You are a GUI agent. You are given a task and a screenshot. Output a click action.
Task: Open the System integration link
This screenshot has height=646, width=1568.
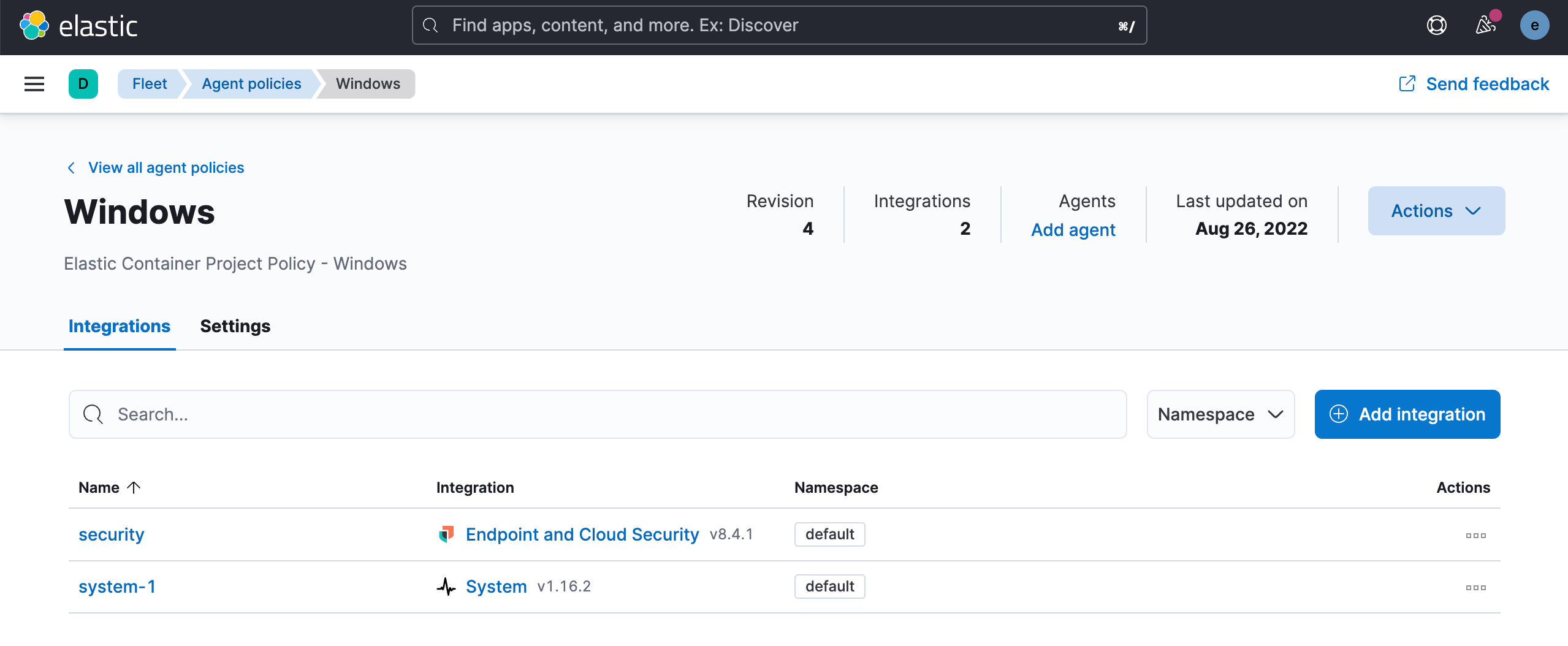[497, 587]
